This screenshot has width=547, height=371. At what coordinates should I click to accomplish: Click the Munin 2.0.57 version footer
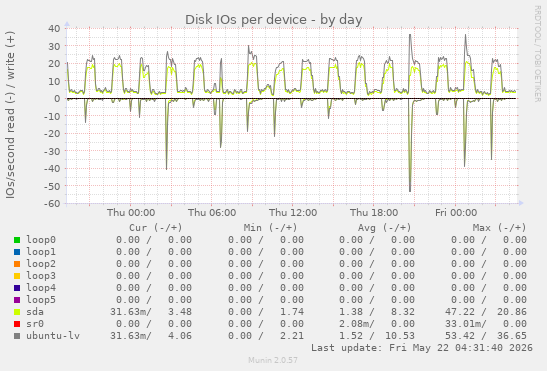click(x=273, y=360)
